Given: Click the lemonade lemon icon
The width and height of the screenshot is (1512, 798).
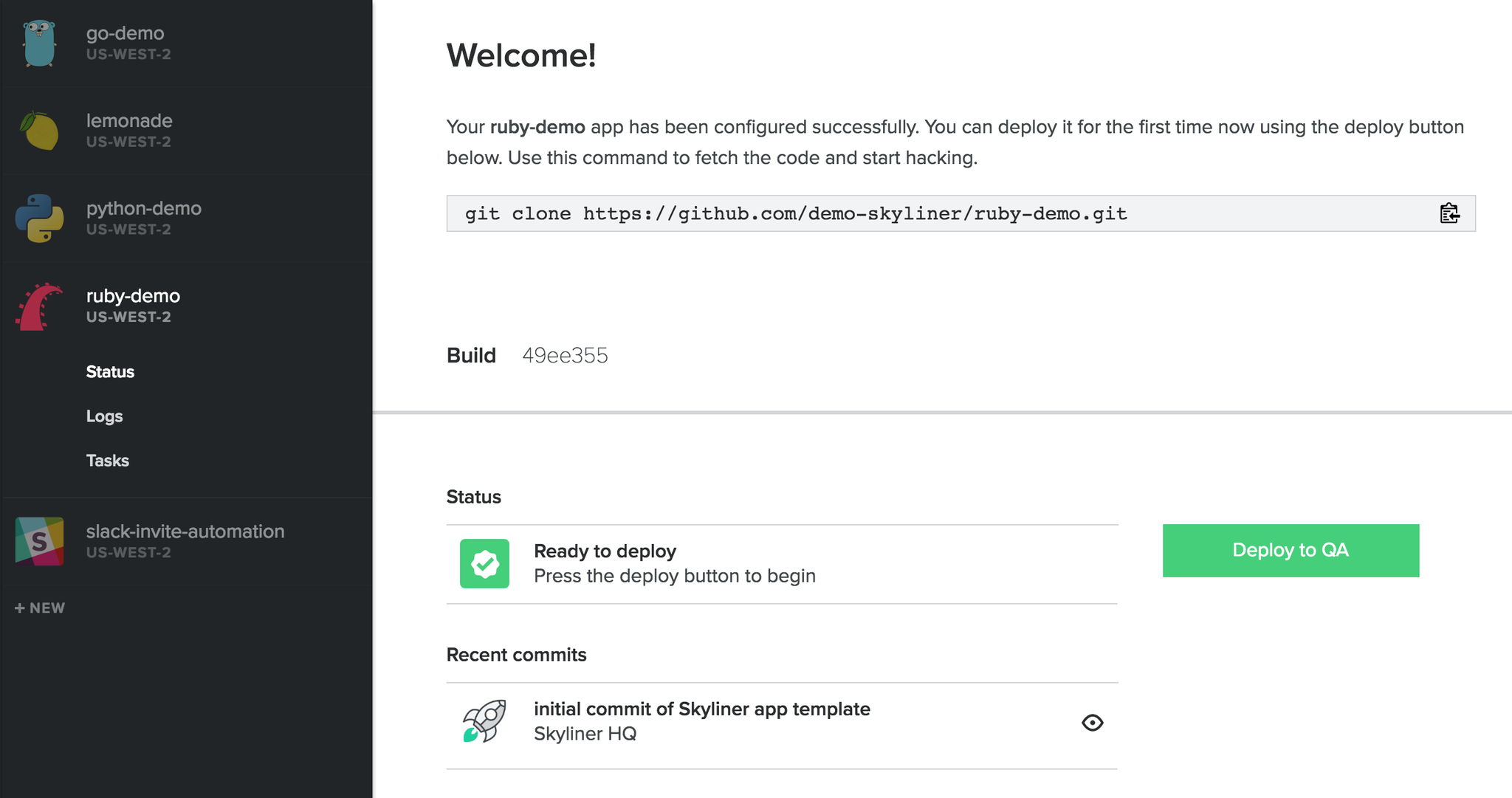Looking at the screenshot, I should click(39, 131).
